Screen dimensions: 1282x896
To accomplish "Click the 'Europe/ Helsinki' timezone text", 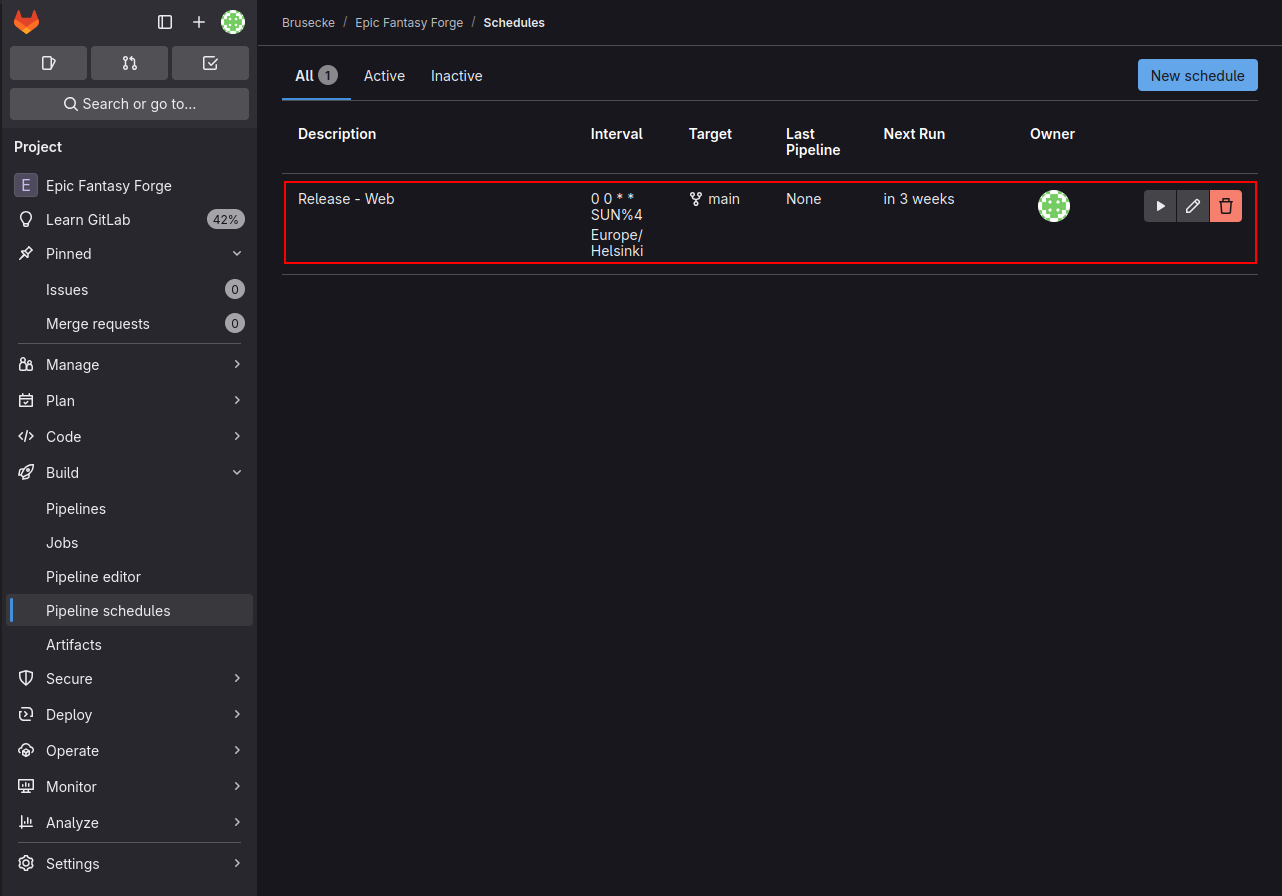I will tap(617, 243).
